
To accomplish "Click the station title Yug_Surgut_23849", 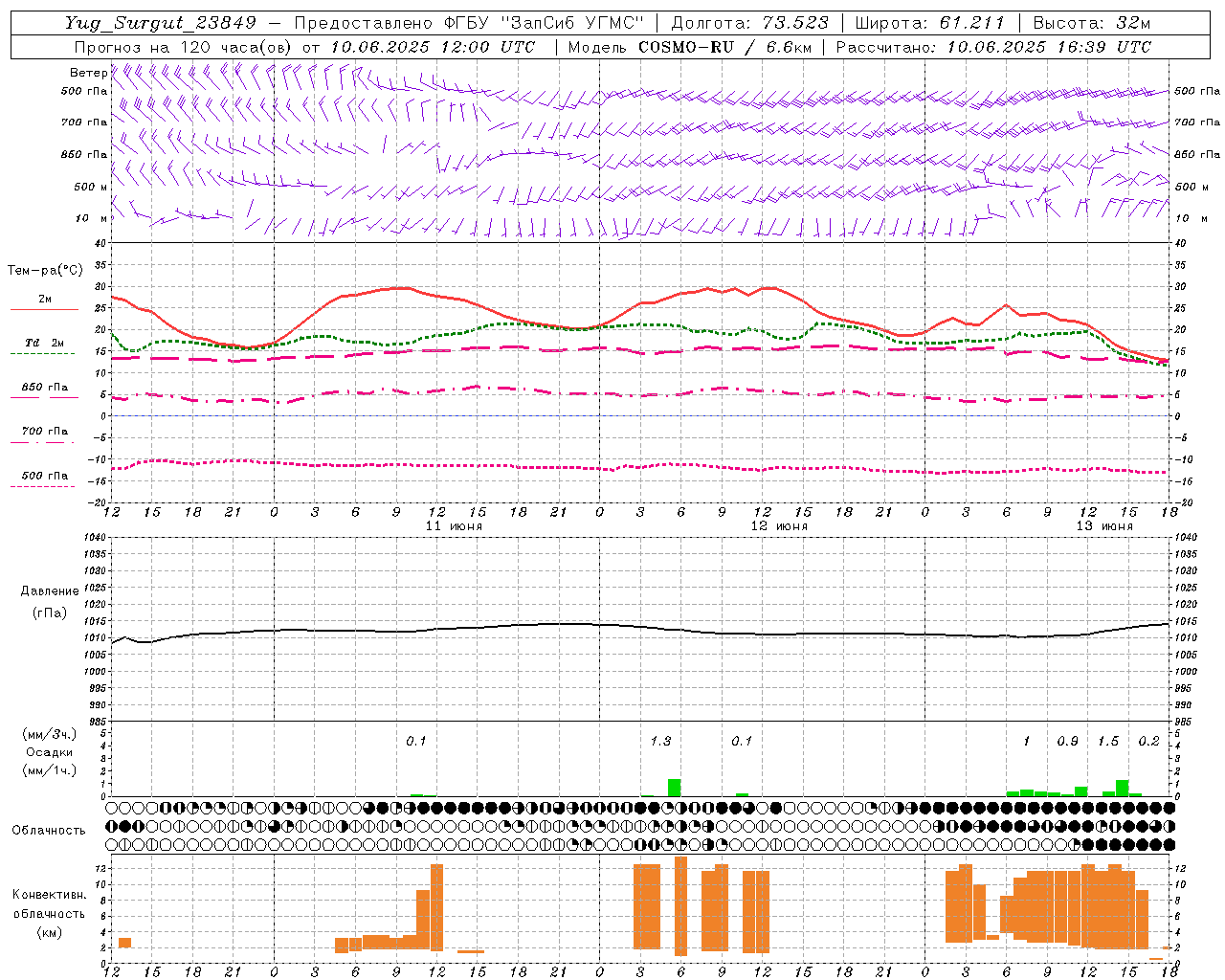I will click(160, 23).
